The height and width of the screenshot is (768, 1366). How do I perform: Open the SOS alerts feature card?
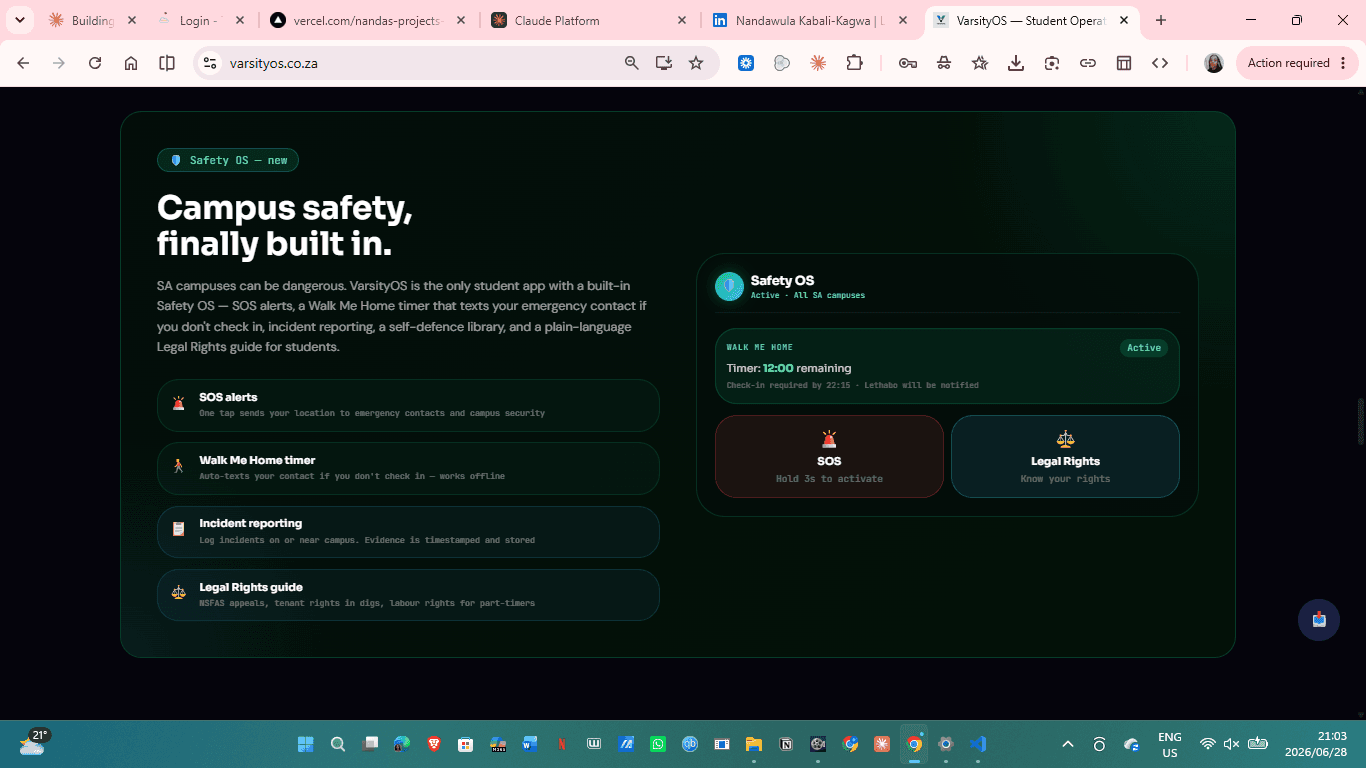point(408,405)
